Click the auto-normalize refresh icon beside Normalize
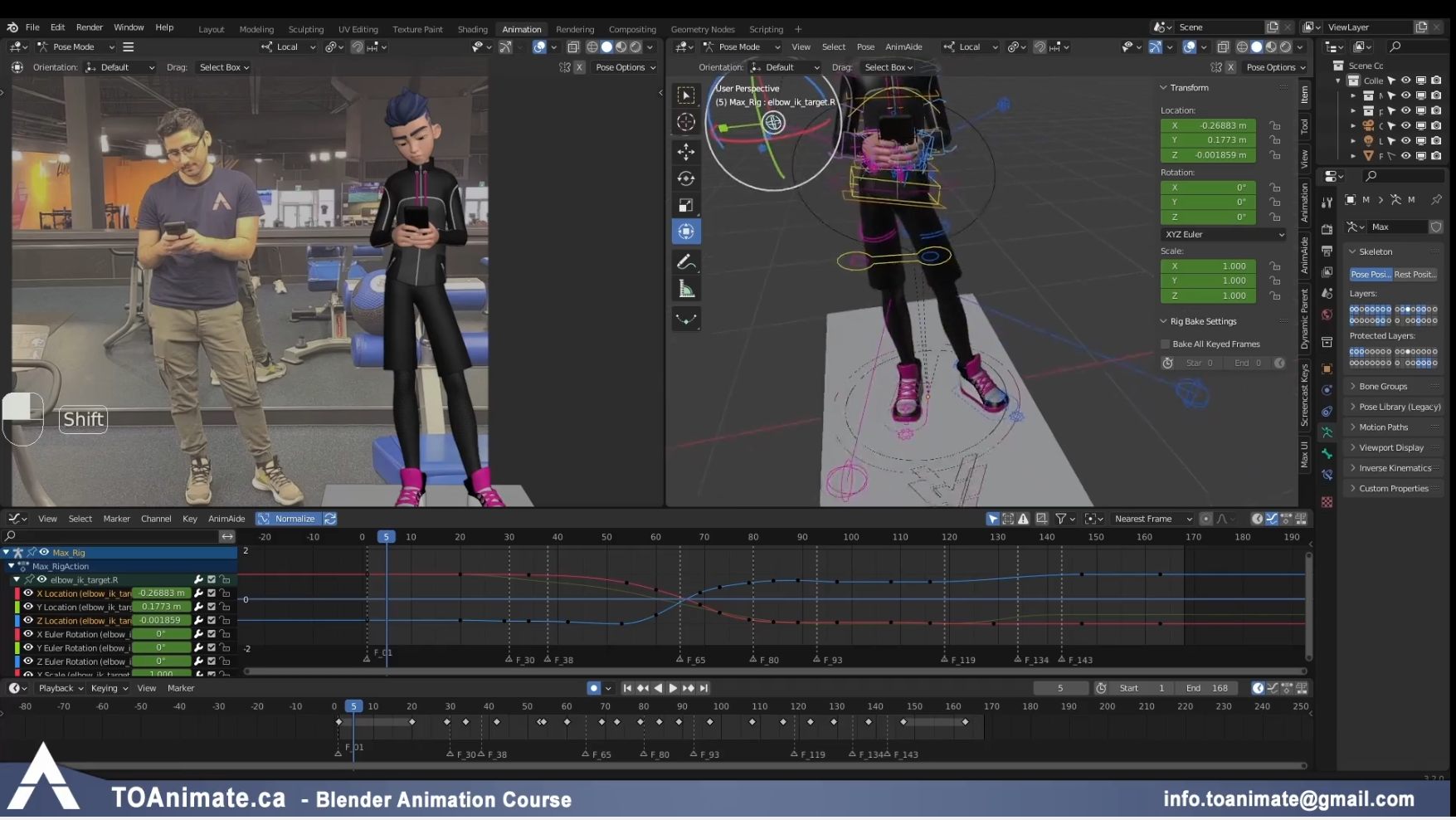Image resolution: width=1456 pixels, height=820 pixels. tap(330, 519)
